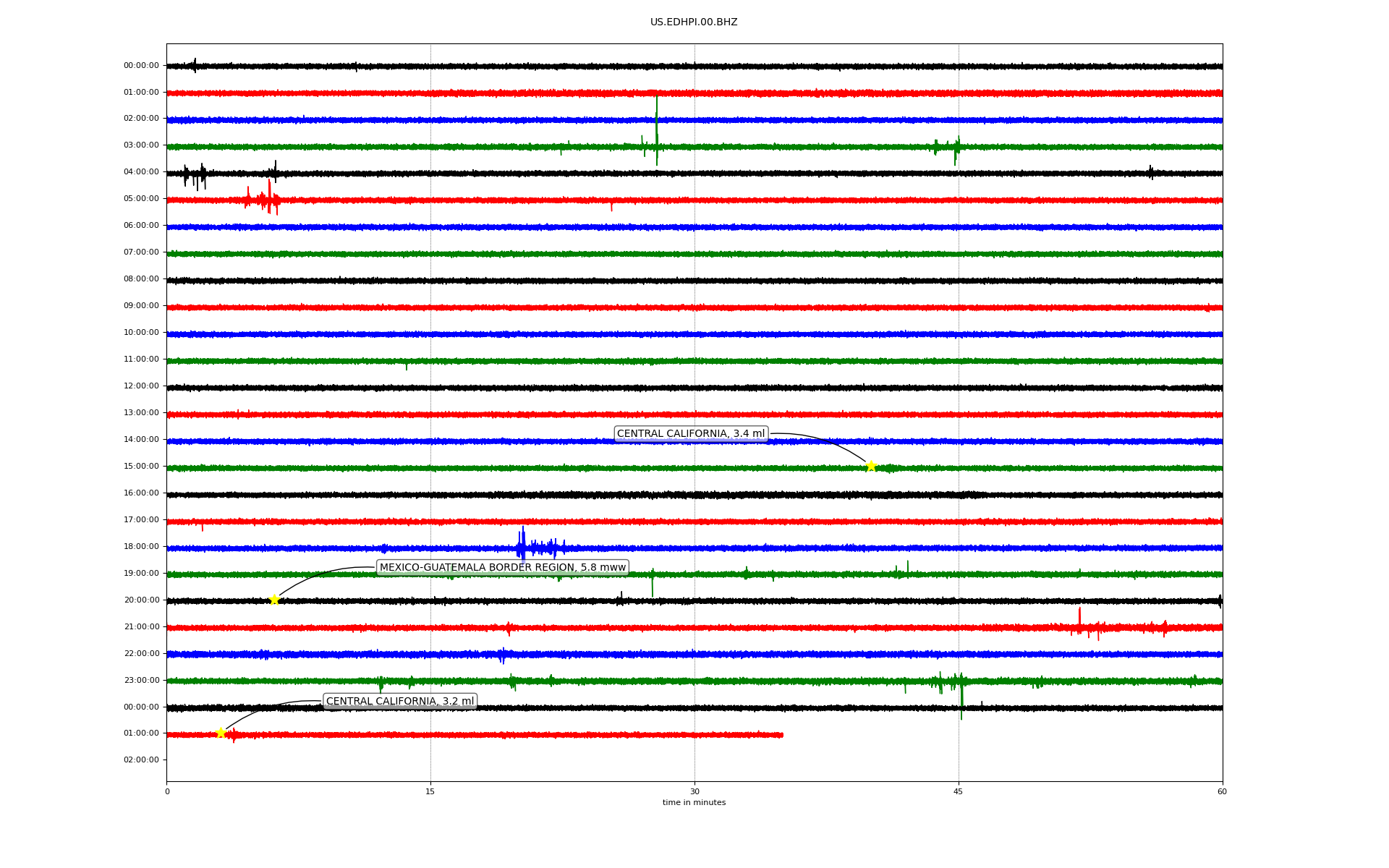Click the star marker for Central California 3.2 ml
Viewport: 1389px width, 868px height.
pyautogui.click(x=221, y=733)
